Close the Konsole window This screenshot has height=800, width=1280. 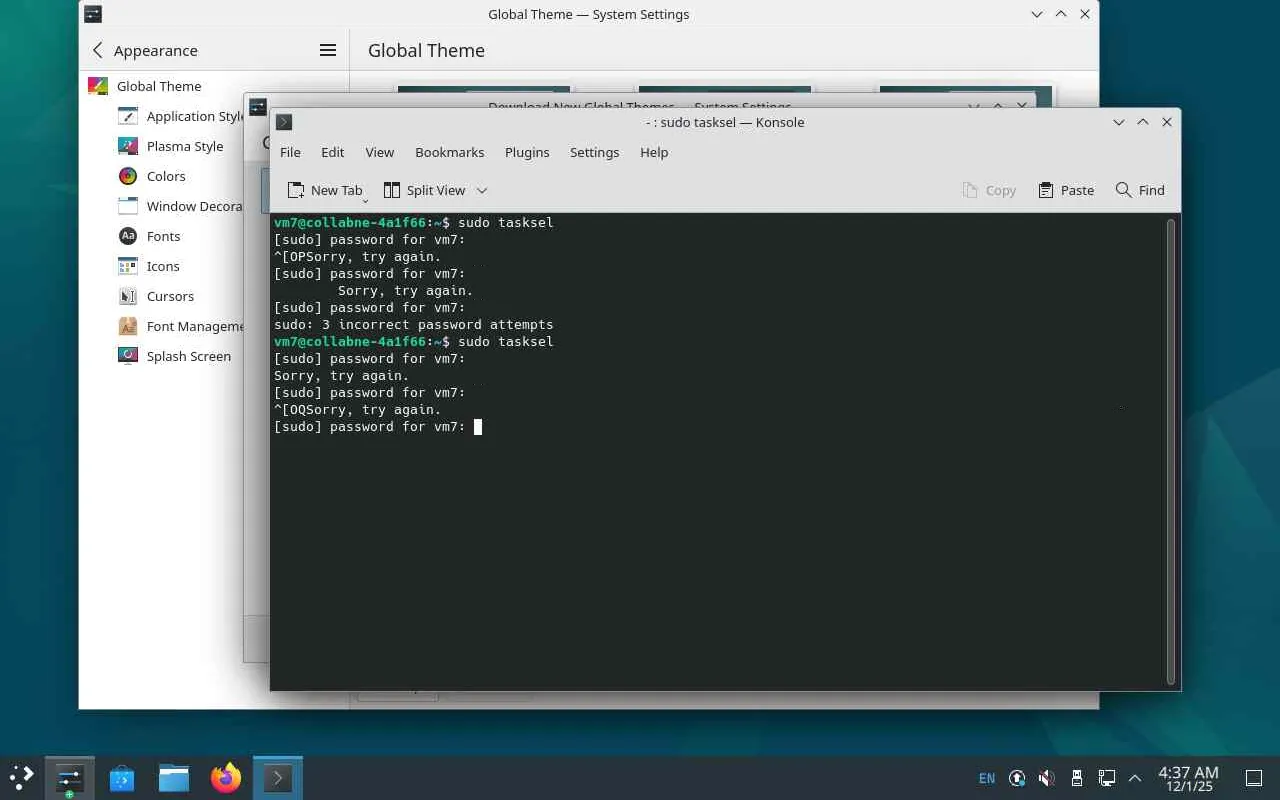tap(1167, 122)
